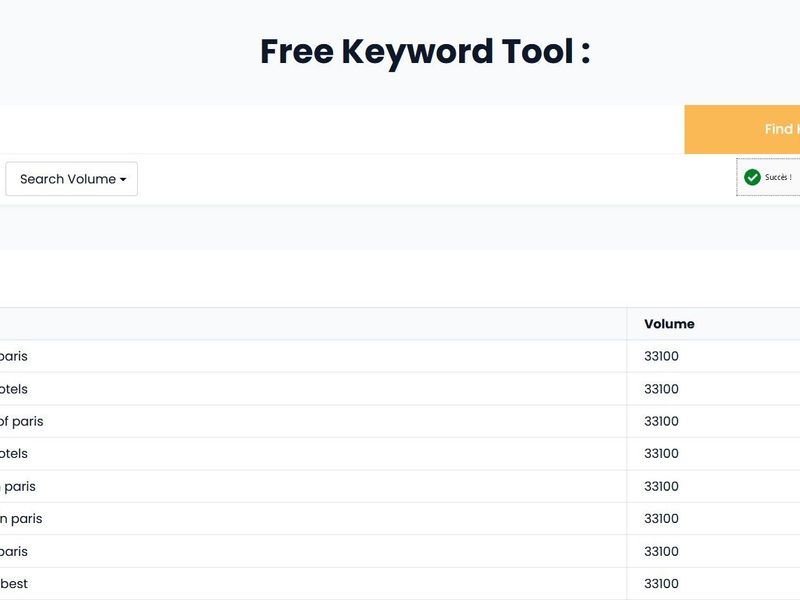The width and height of the screenshot is (800, 600).
Task: Click the first row's 33100 volume value
Action: [661, 356]
